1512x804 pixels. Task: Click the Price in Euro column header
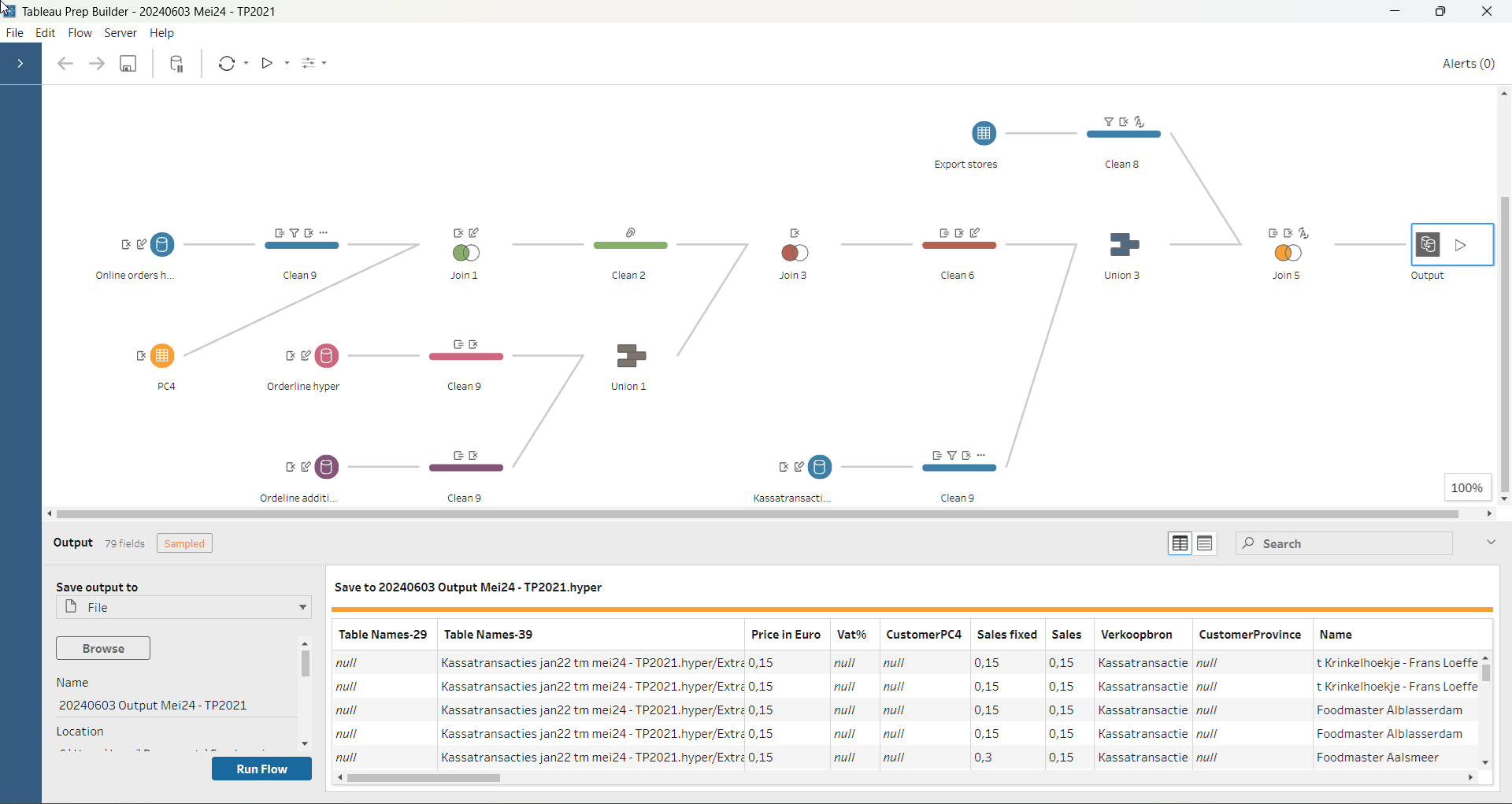786,635
